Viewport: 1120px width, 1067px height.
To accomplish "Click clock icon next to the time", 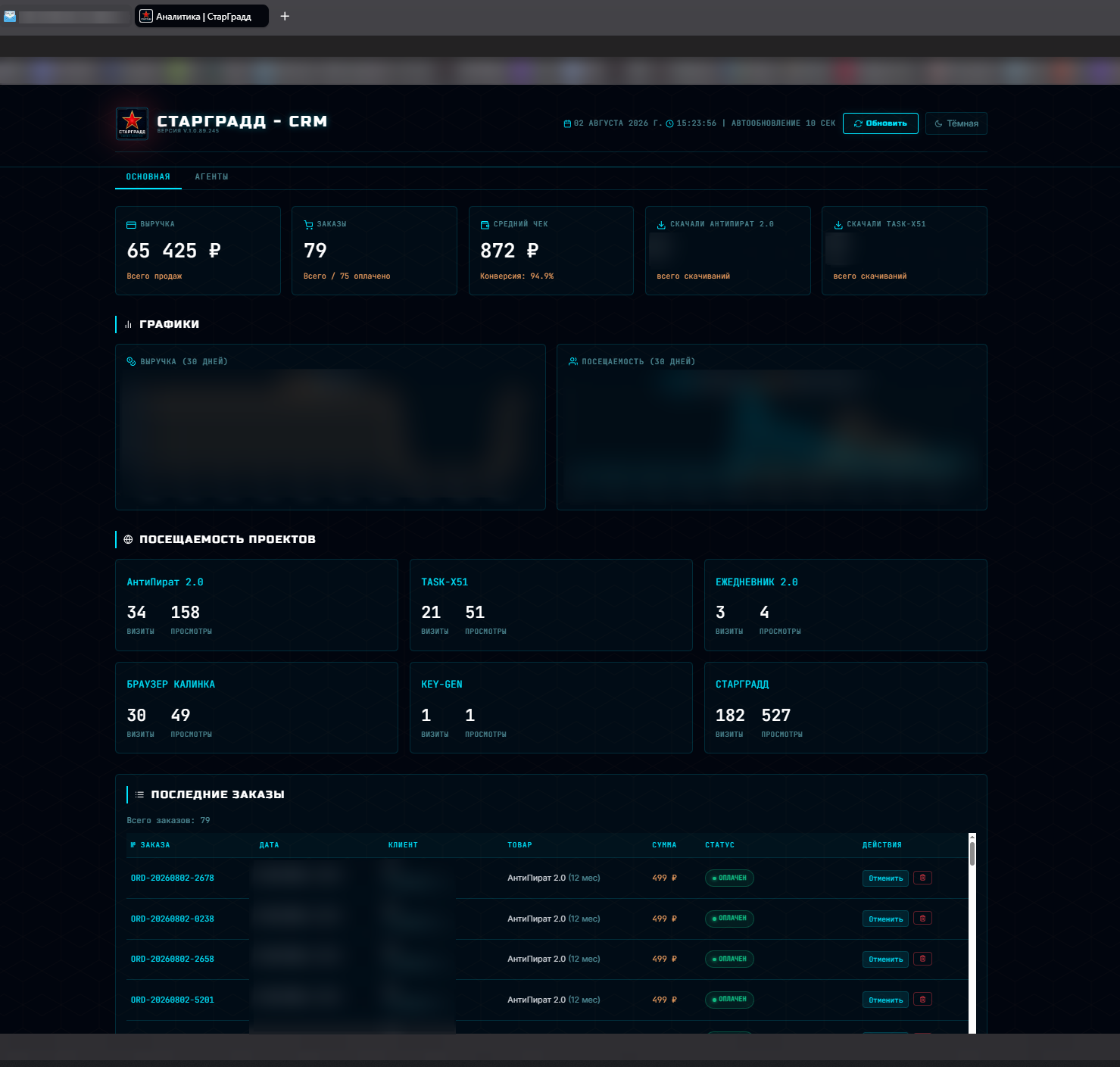I will pos(669,124).
